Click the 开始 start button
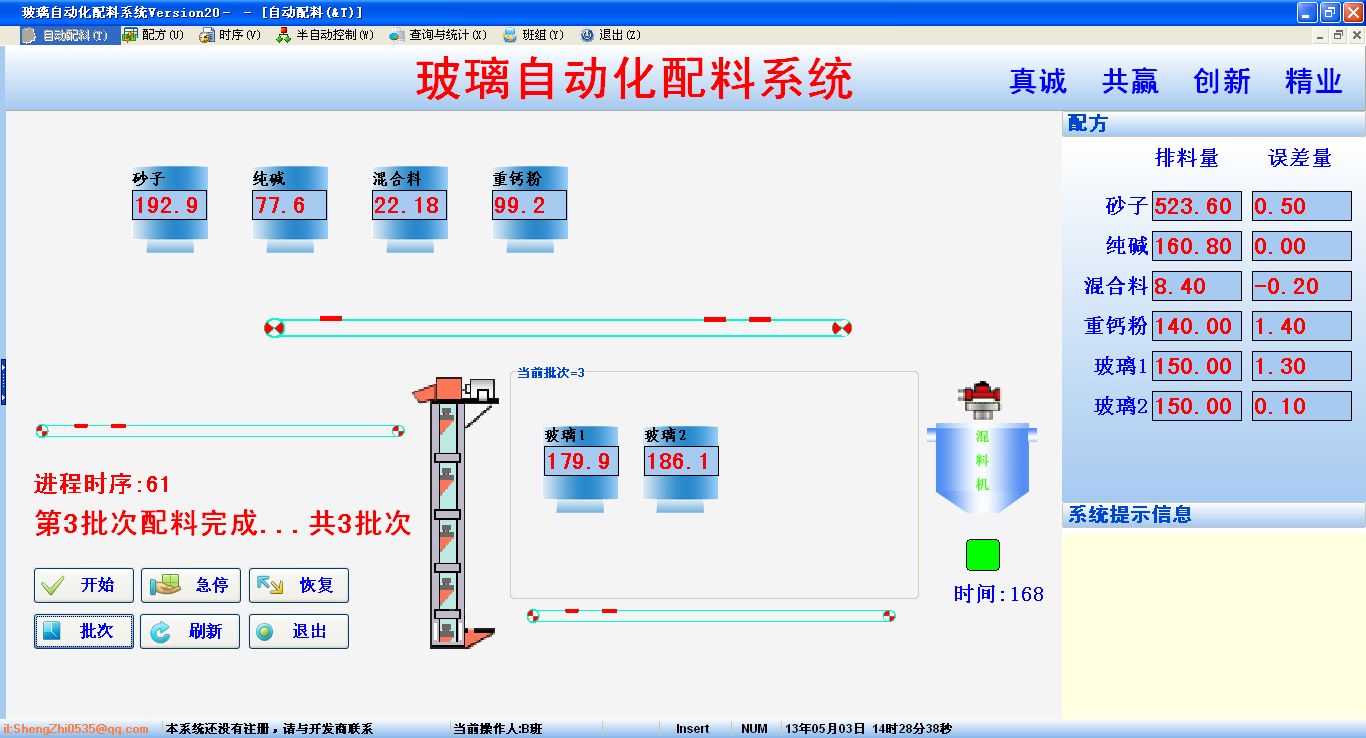Viewport: 1366px width, 738px height. click(84, 585)
